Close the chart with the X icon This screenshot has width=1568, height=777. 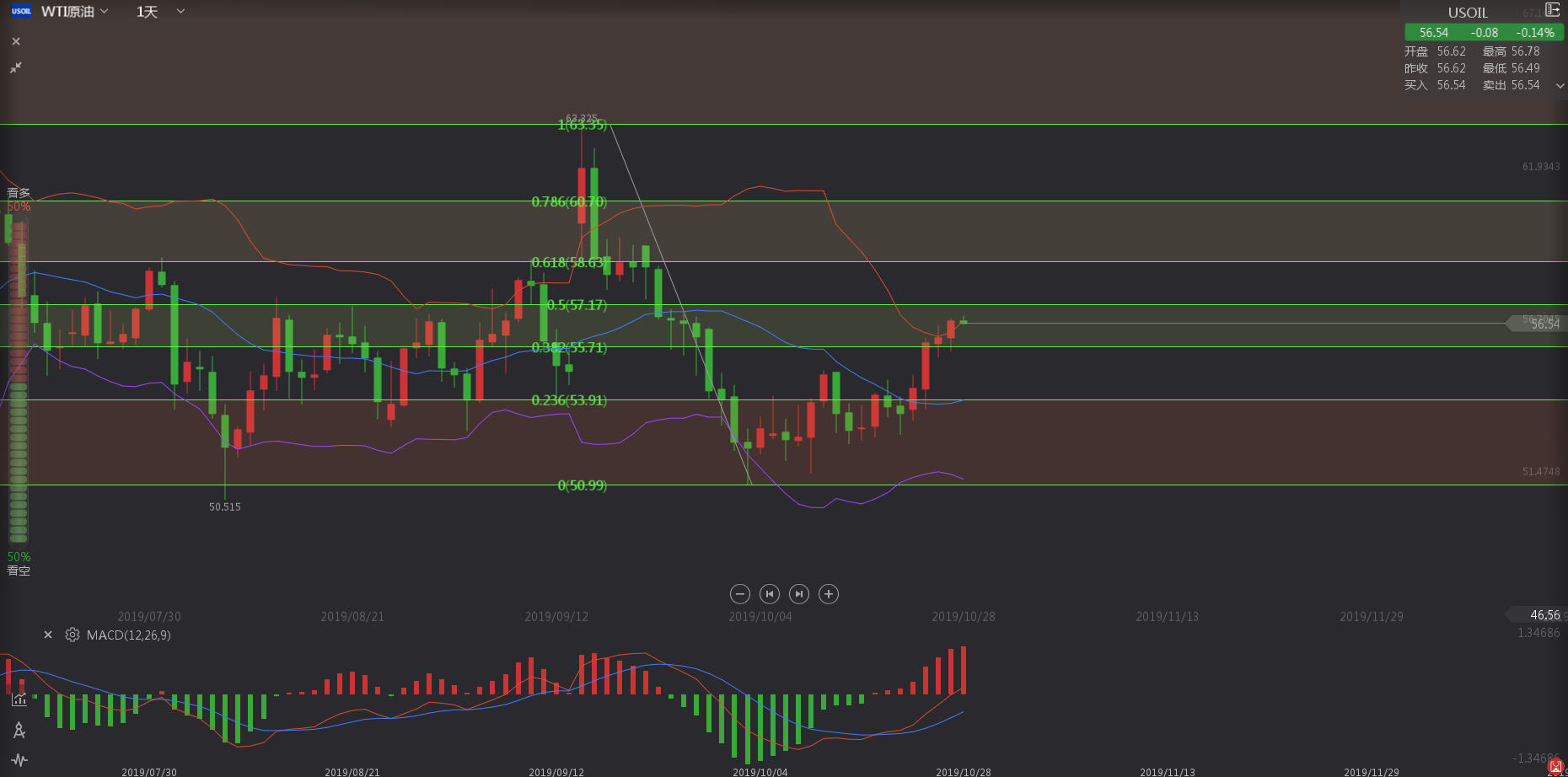(16, 41)
